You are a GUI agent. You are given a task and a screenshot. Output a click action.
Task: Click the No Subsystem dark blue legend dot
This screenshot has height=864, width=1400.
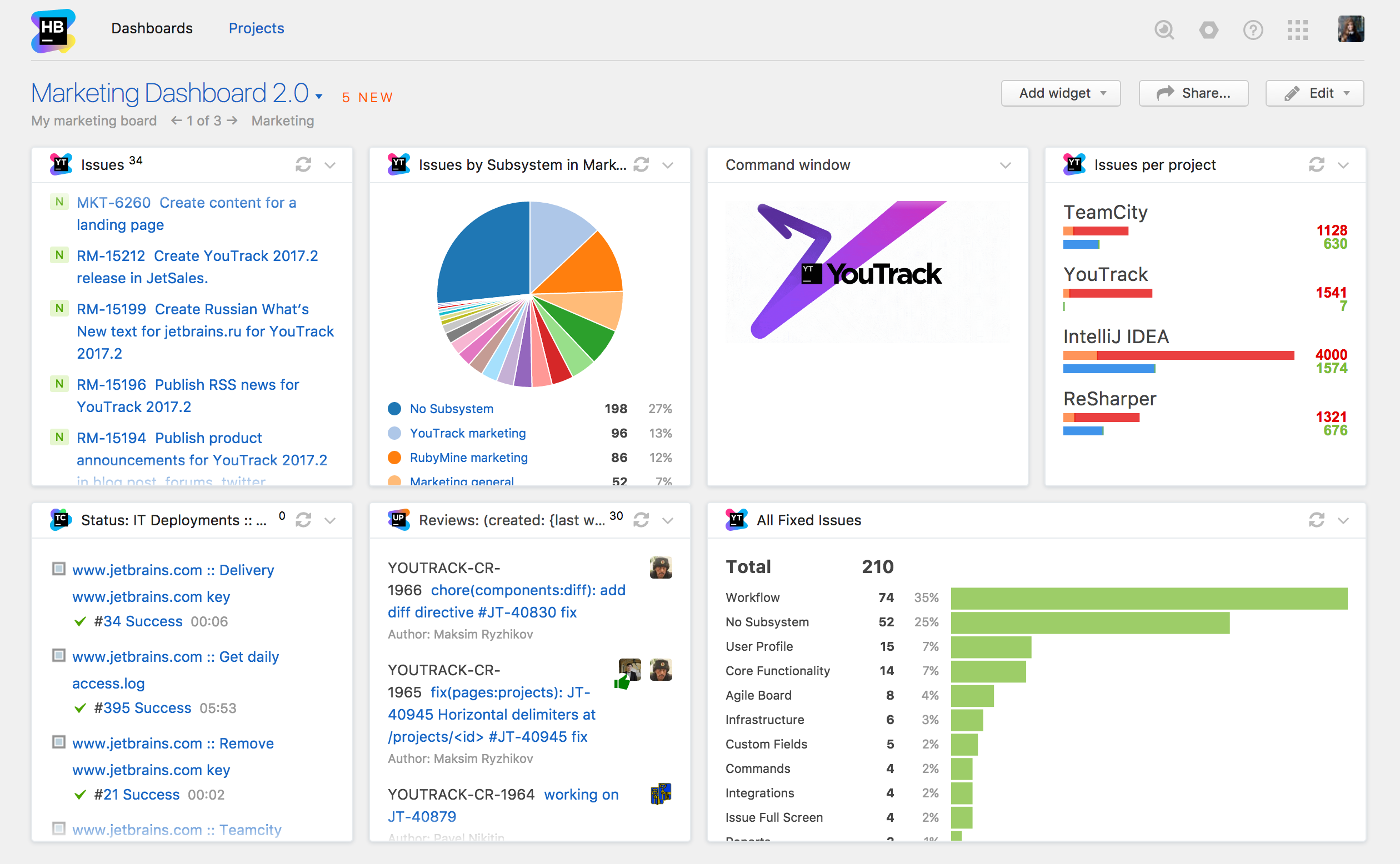(x=394, y=409)
